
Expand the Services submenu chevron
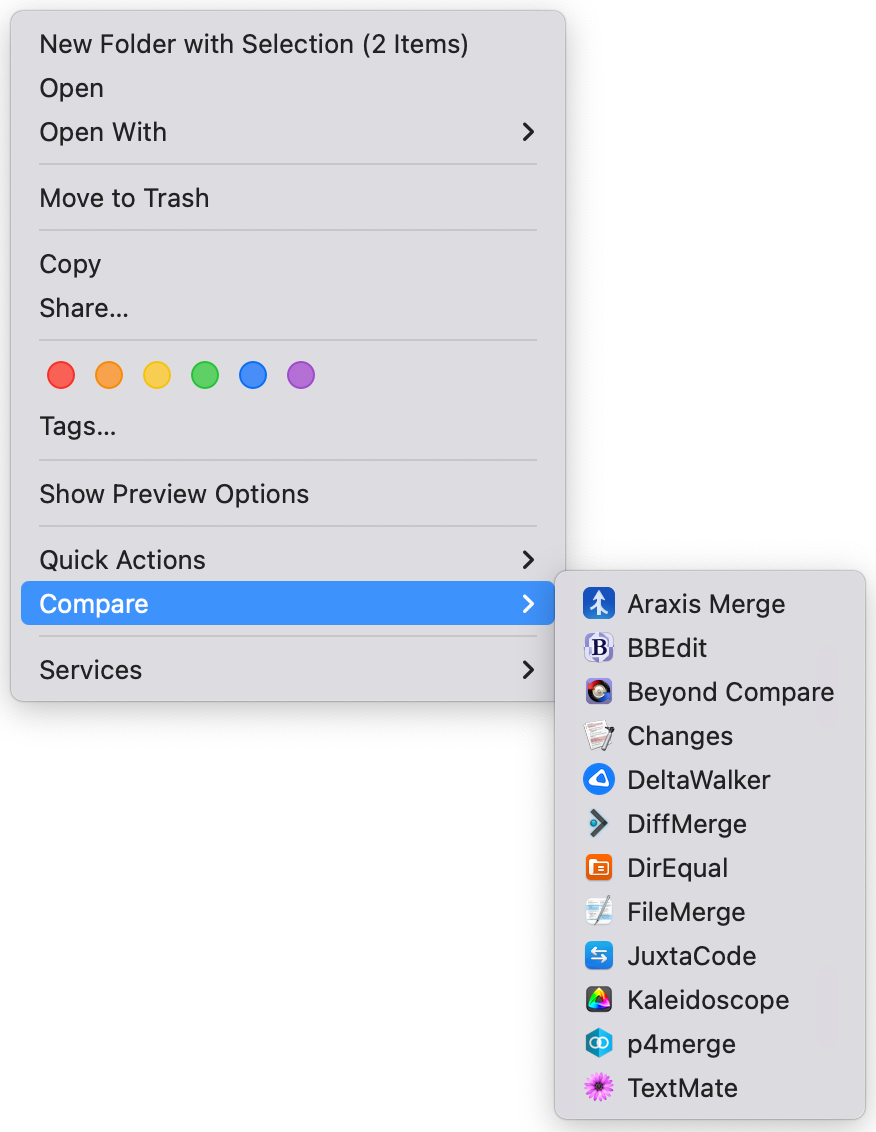pyautogui.click(x=529, y=670)
